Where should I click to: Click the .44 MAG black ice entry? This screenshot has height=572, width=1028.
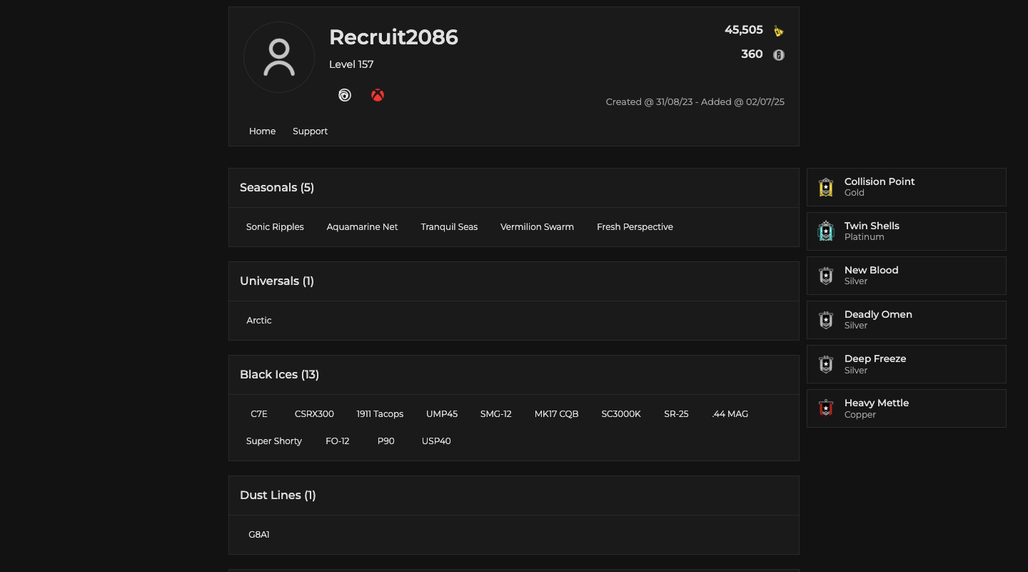click(x=730, y=414)
